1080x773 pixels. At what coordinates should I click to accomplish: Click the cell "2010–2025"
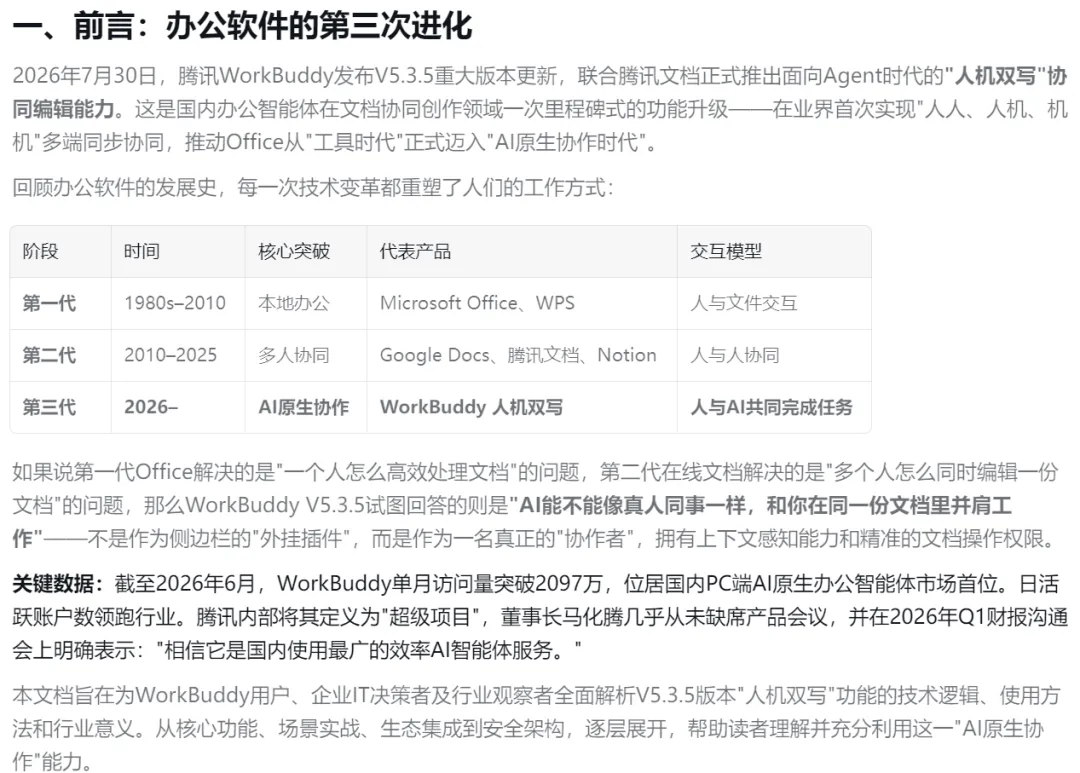(170, 355)
